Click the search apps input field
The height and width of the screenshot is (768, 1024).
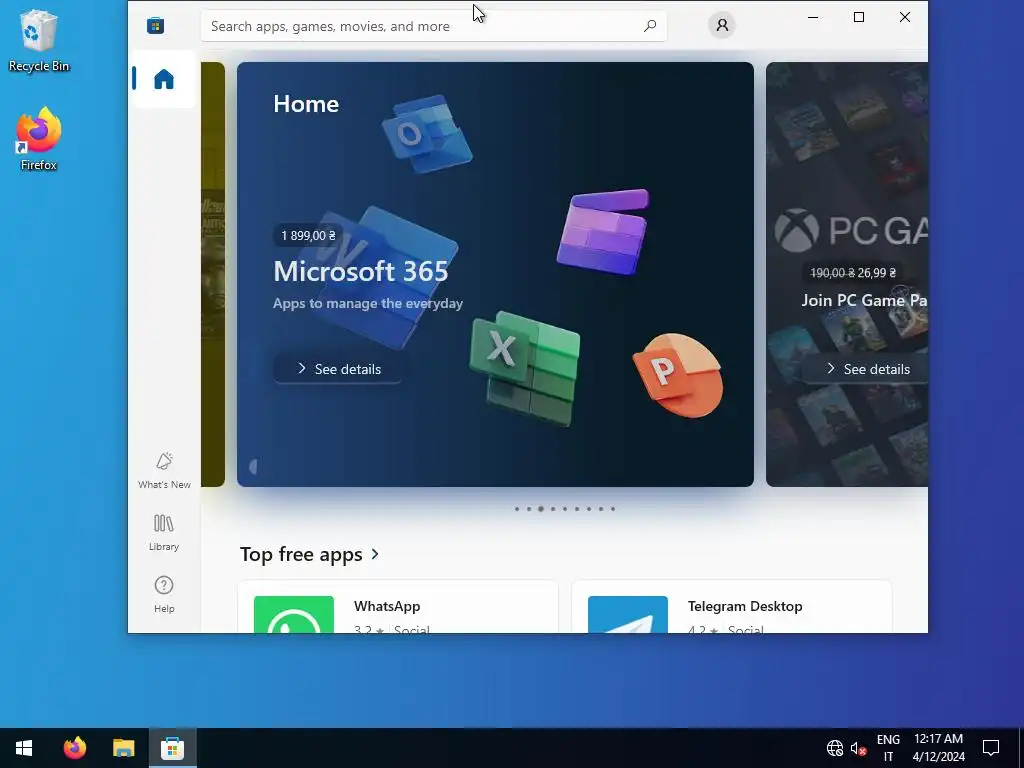434,26
